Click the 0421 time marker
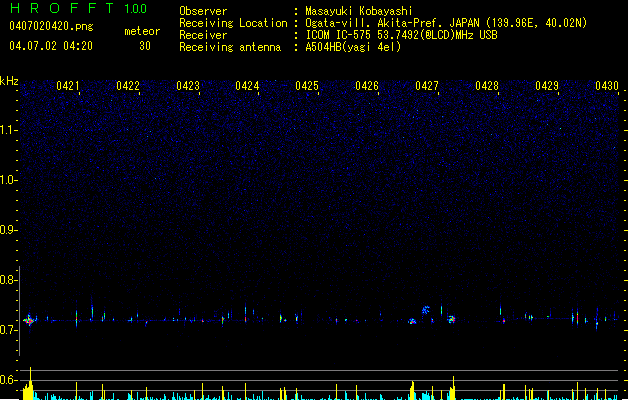The image size is (629, 400). coord(67,86)
